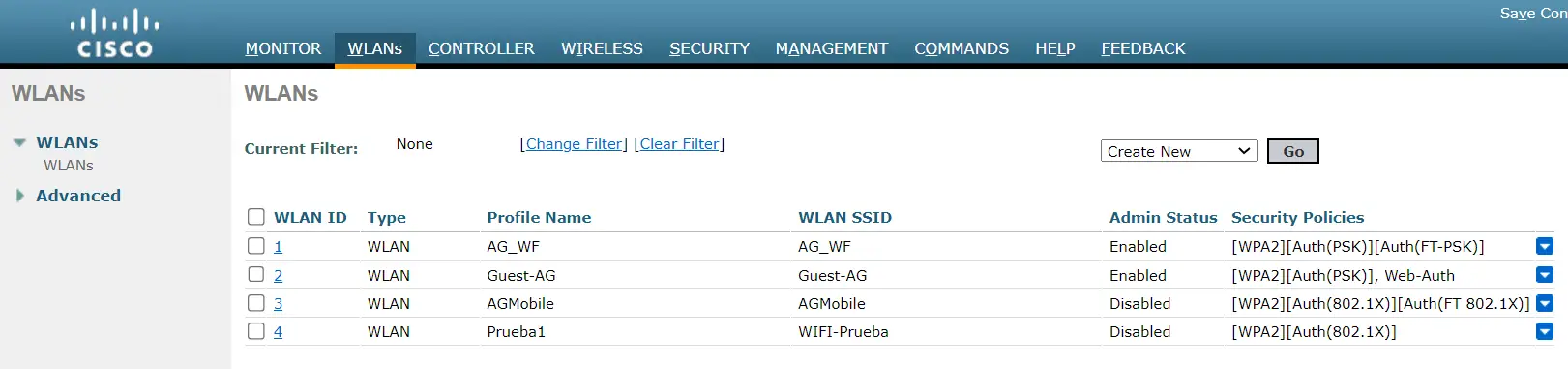Select WLANs sub-item in sidebar
1568x369 pixels.
(x=69, y=166)
